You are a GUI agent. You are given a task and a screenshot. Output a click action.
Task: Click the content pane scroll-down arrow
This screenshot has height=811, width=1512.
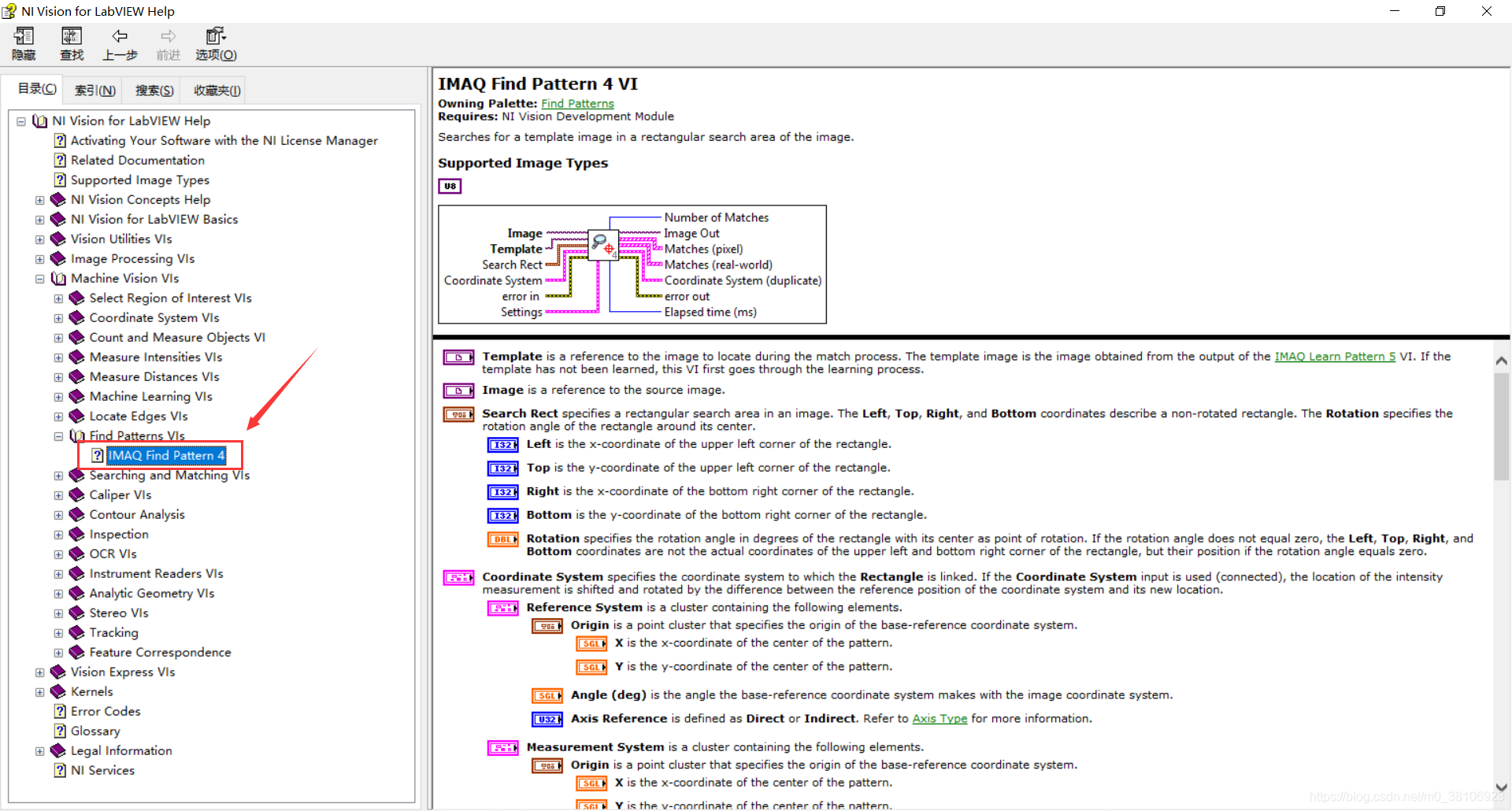(1501, 787)
